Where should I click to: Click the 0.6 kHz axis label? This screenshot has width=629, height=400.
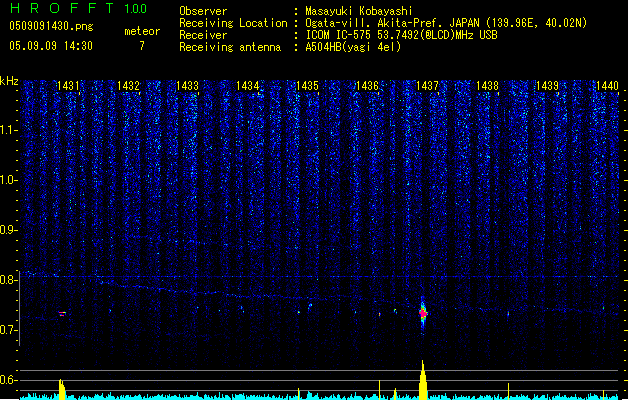8,380
